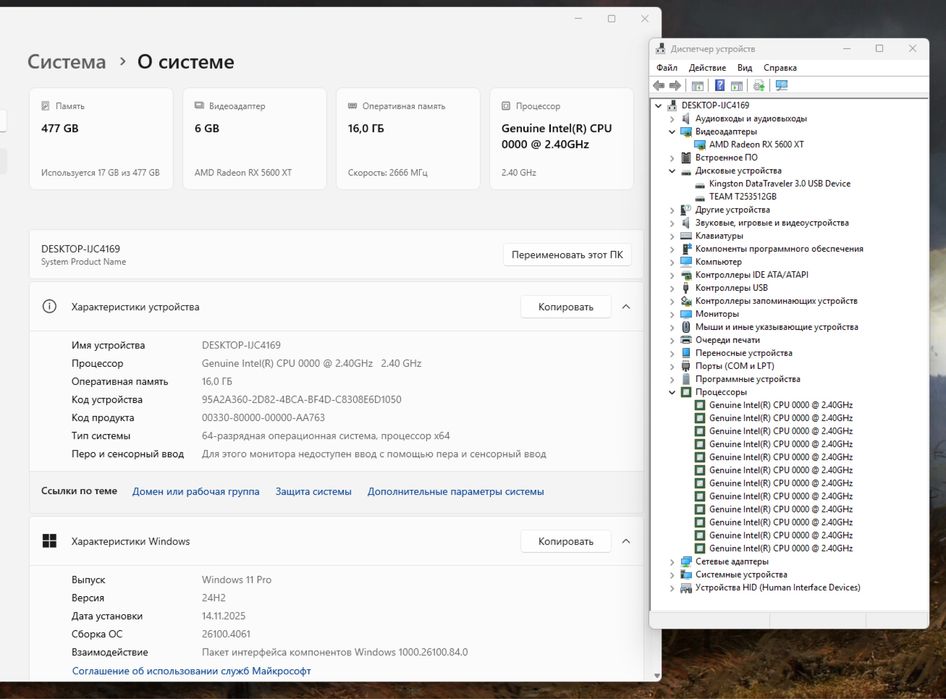Expand the Сетевые адаптеры node
The height and width of the screenshot is (699, 946).
(x=672, y=562)
